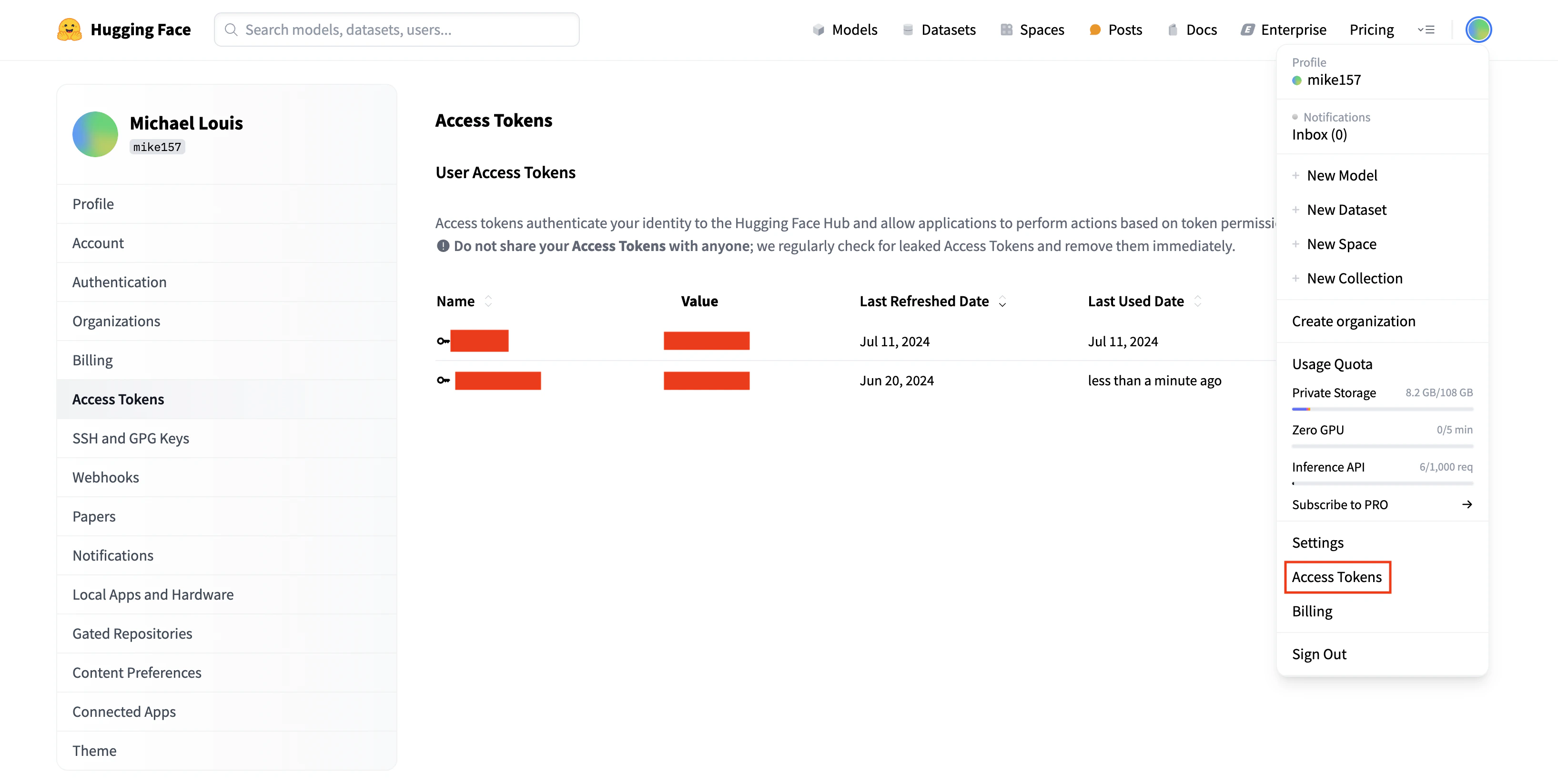Open Local Apps and Hardware settings
Viewport: 1558px width, 784px height.
point(227,595)
